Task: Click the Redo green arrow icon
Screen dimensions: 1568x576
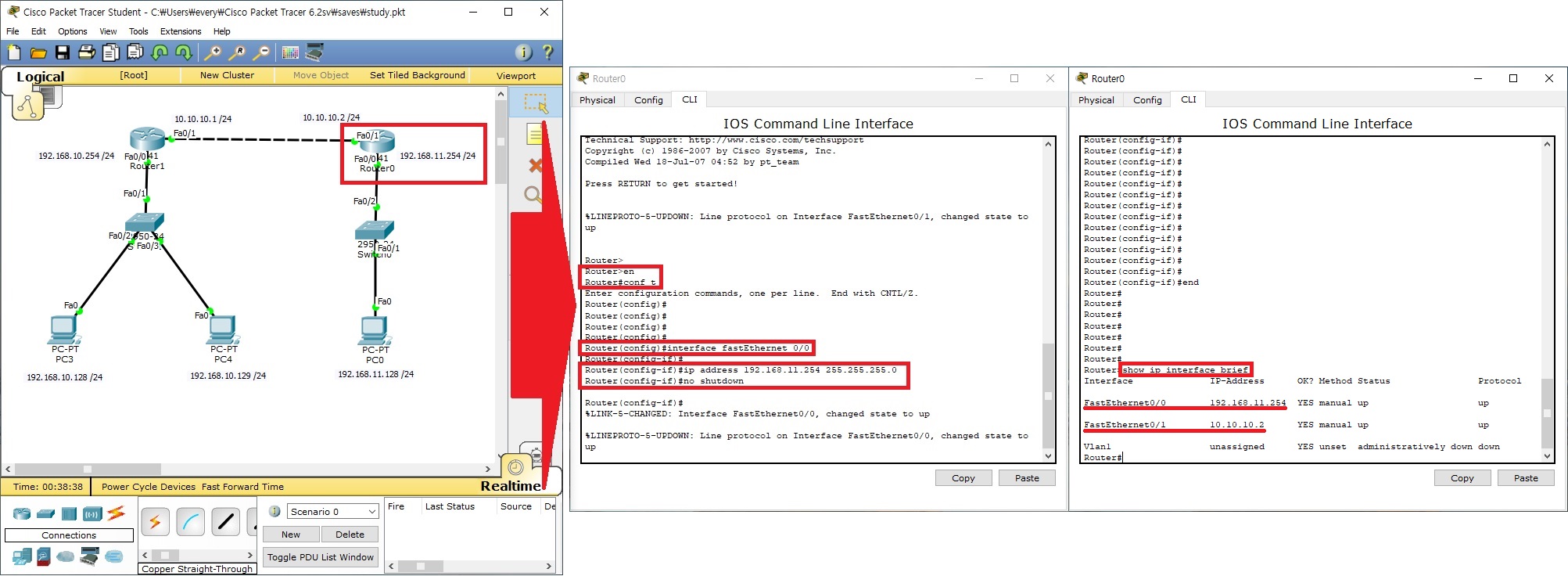Action: click(x=184, y=52)
